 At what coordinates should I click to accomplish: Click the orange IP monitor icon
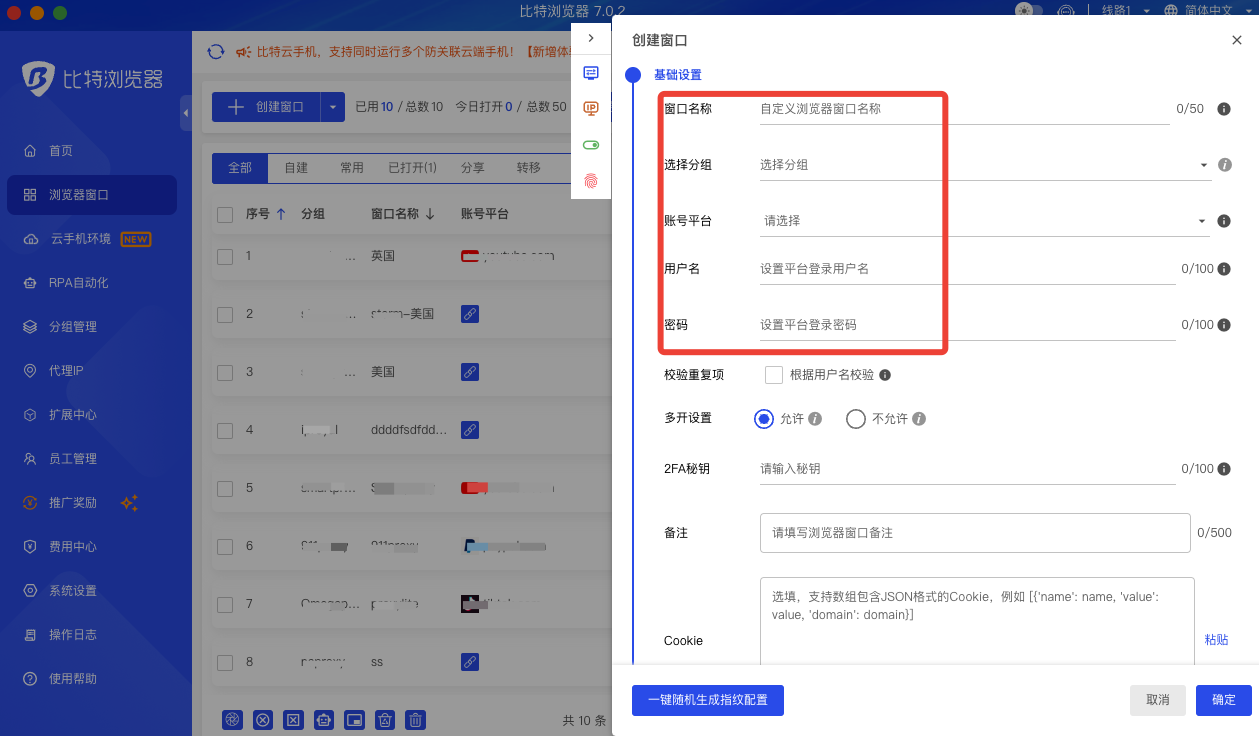[x=591, y=109]
